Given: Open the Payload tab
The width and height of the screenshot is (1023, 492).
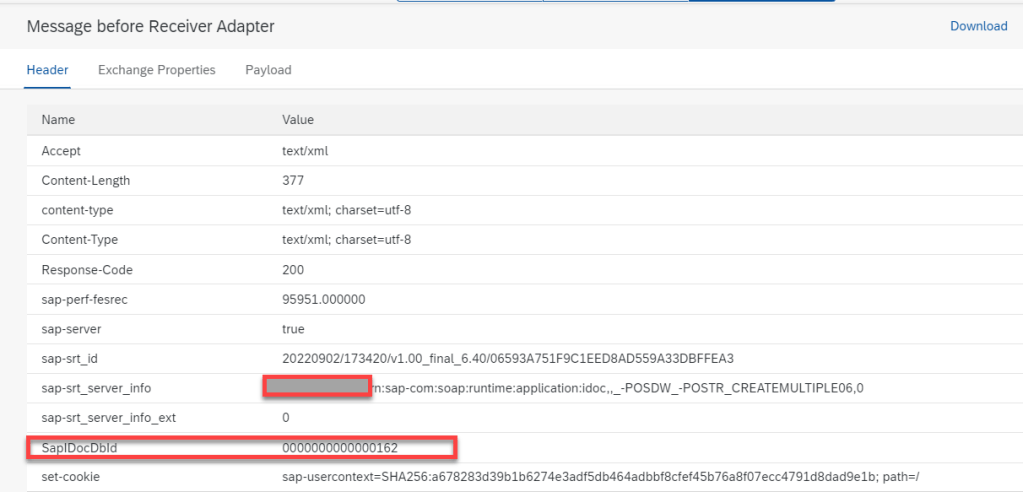Looking at the screenshot, I should (x=268, y=70).
